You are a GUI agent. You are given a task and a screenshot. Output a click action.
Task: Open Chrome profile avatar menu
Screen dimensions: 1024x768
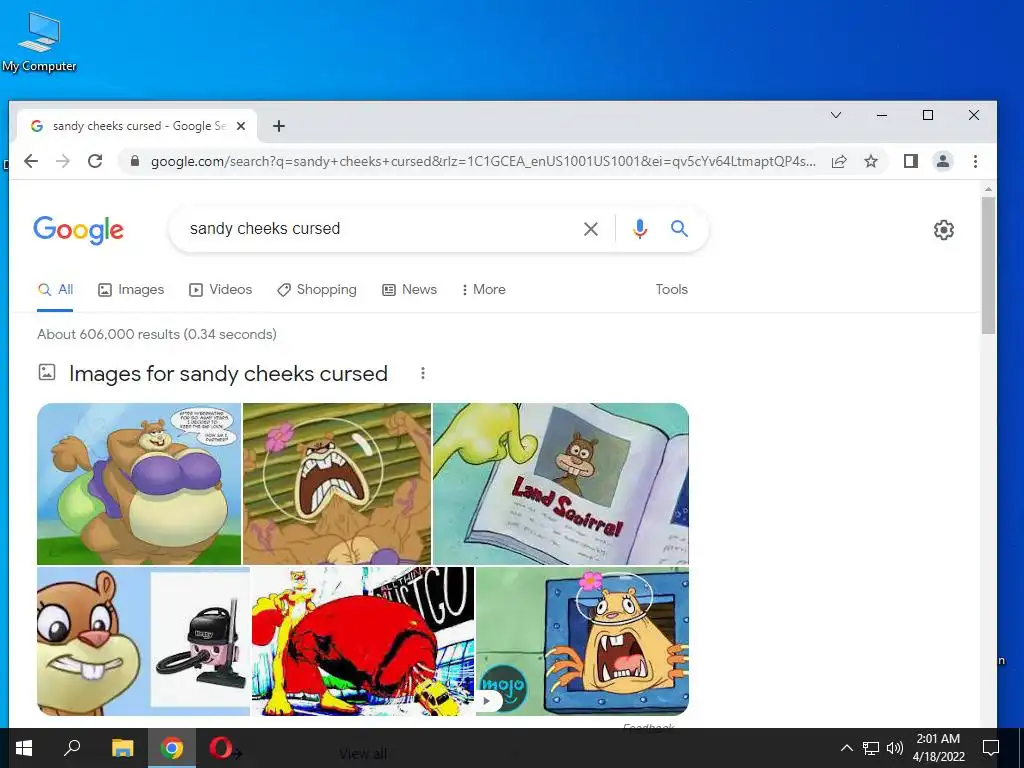point(942,161)
